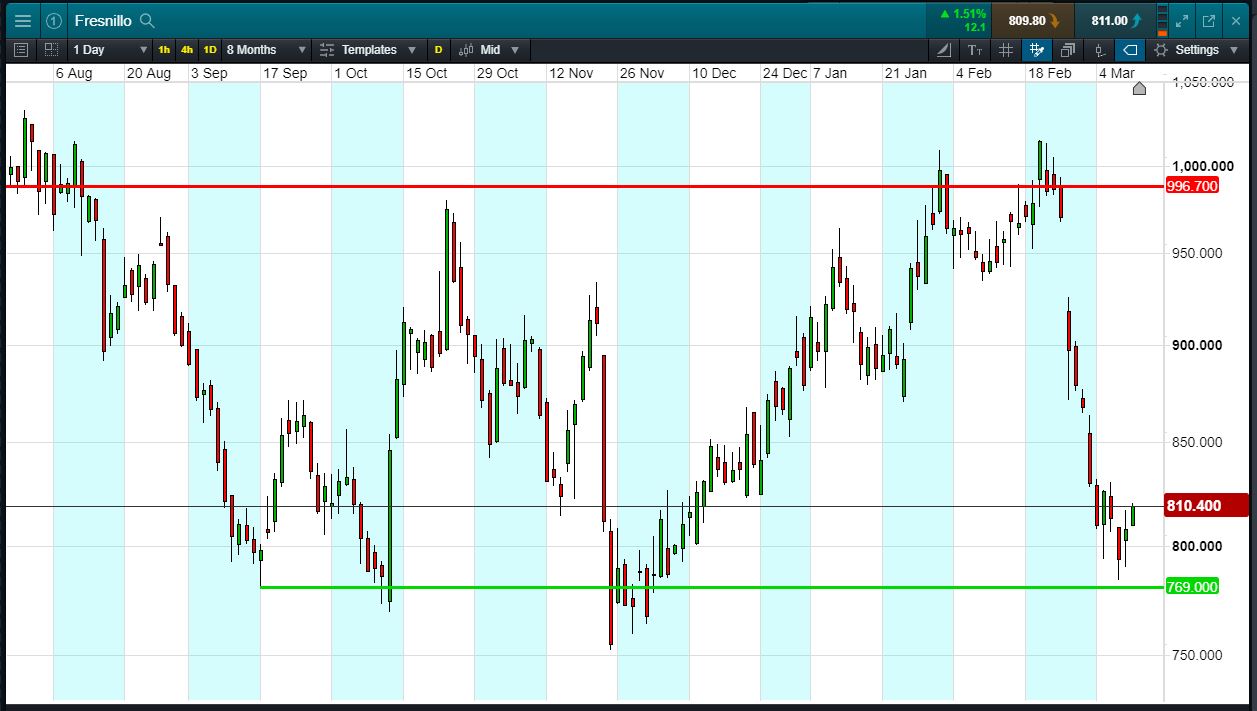Viewport: 1257px width, 711px height.
Task: Open the Mid price type dropdown
Action: point(490,49)
